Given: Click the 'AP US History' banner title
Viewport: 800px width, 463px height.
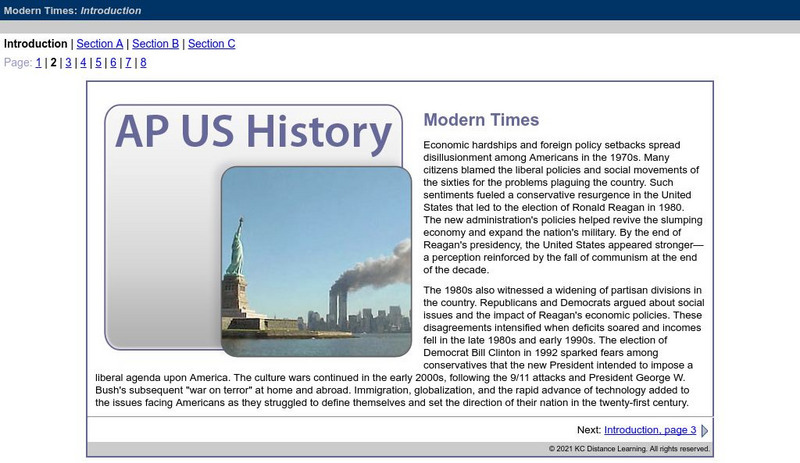Looking at the screenshot, I should pos(254,132).
